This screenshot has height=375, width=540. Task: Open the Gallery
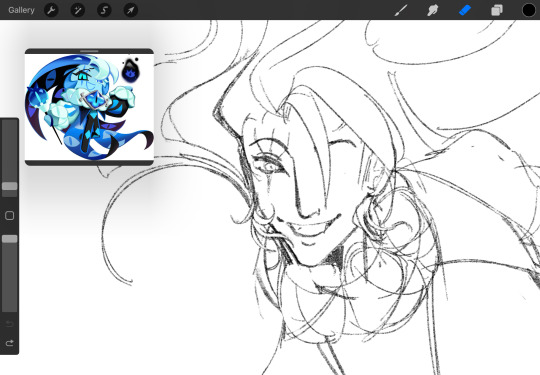(x=21, y=10)
